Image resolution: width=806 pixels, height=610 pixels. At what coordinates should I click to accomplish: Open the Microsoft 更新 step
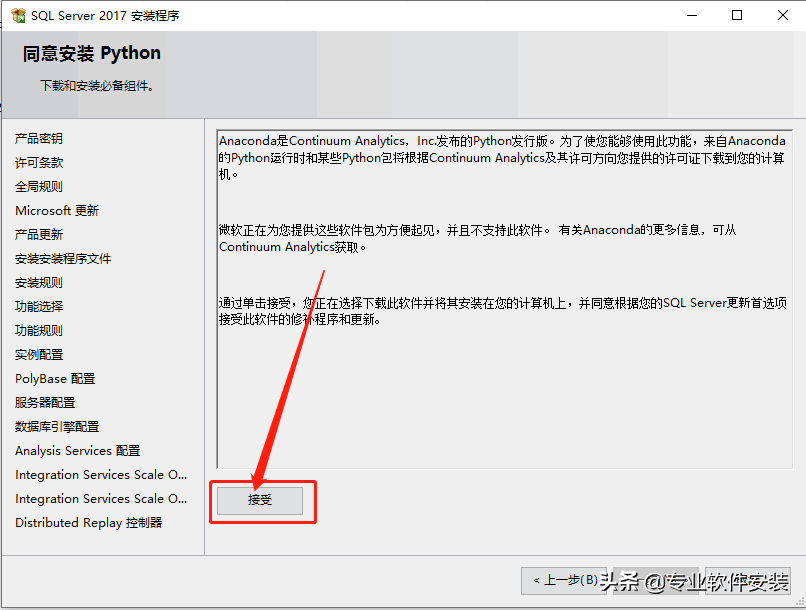point(57,210)
